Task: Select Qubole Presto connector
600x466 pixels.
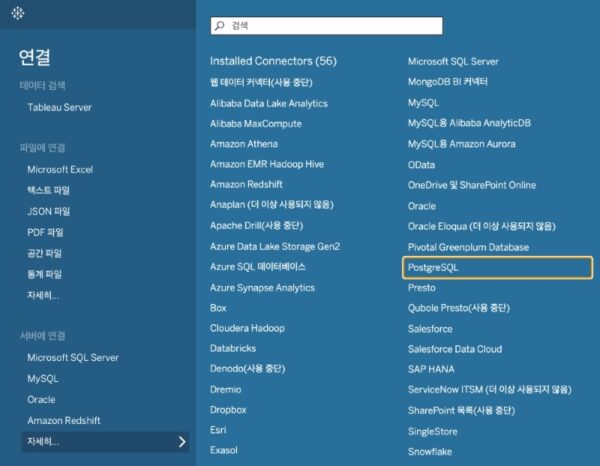Action: [459, 308]
